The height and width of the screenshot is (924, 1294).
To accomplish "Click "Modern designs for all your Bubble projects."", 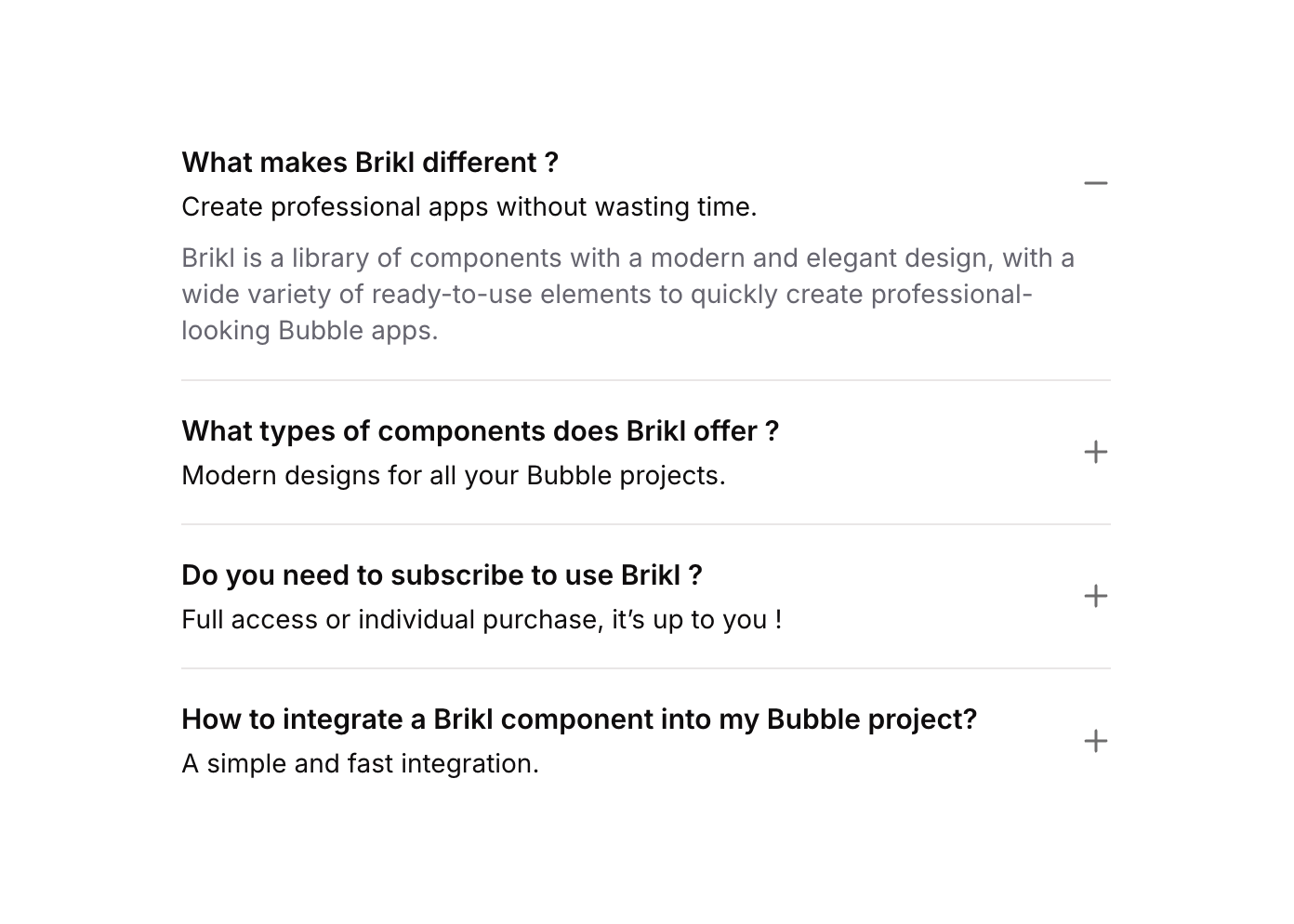I will pyautogui.click(x=453, y=475).
